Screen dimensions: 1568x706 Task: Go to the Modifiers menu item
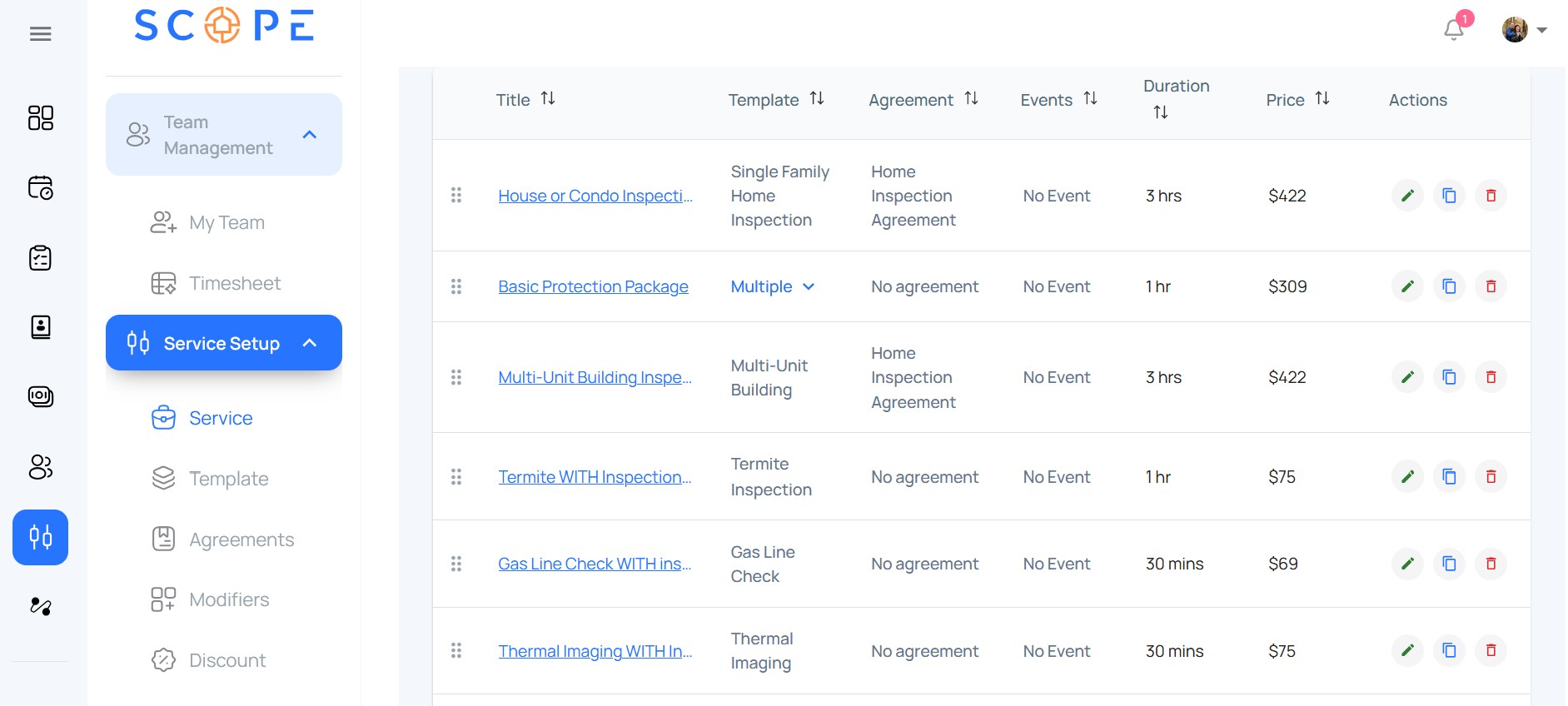coord(228,599)
